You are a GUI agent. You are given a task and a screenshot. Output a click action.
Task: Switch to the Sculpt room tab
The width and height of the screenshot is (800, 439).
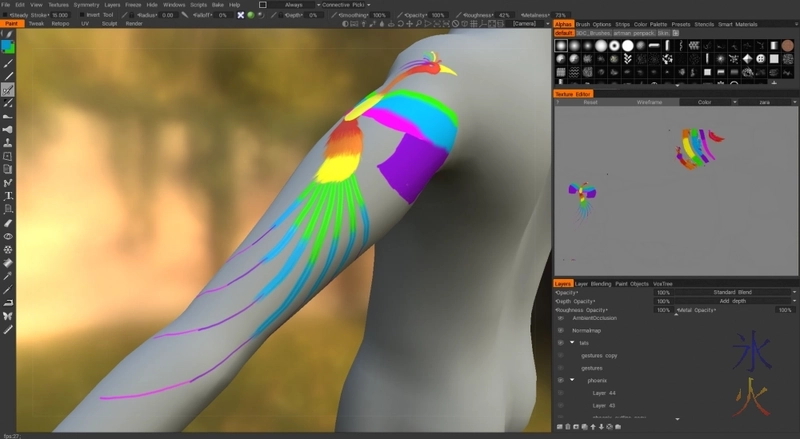pyautogui.click(x=110, y=23)
